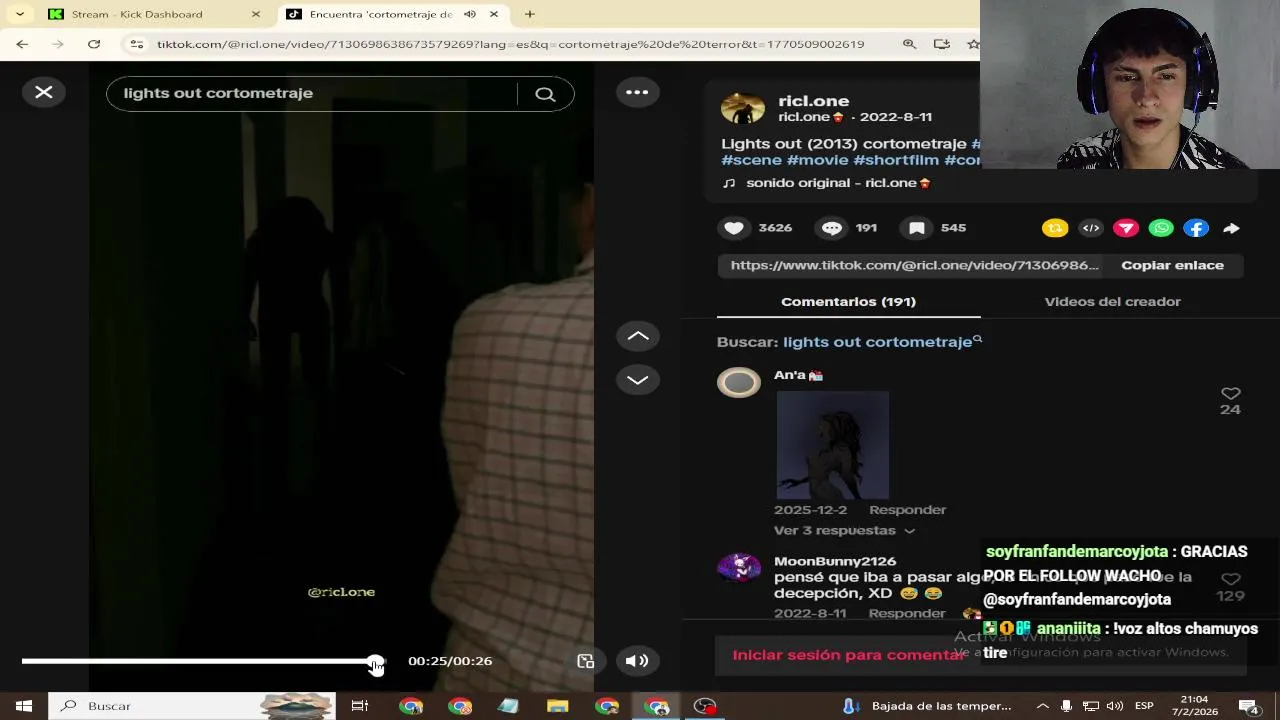The height and width of the screenshot is (720, 1280).
Task: Open the mini-player icon beside the volume
Action: [x=586, y=661]
